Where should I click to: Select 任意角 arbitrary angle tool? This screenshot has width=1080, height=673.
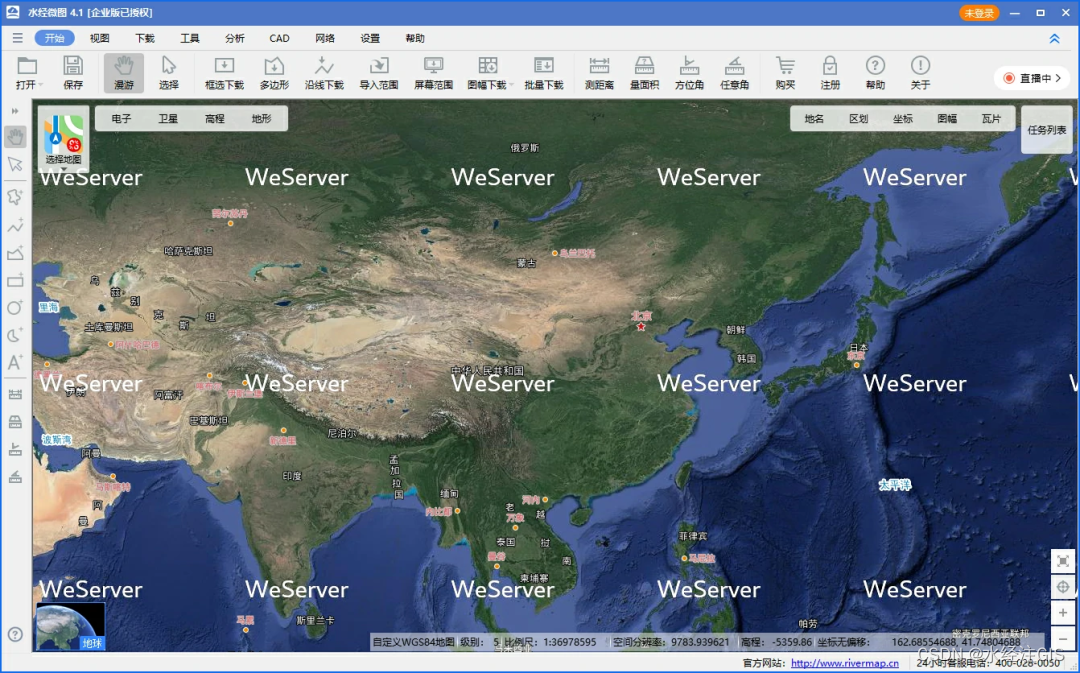pyautogui.click(x=734, y=73)
